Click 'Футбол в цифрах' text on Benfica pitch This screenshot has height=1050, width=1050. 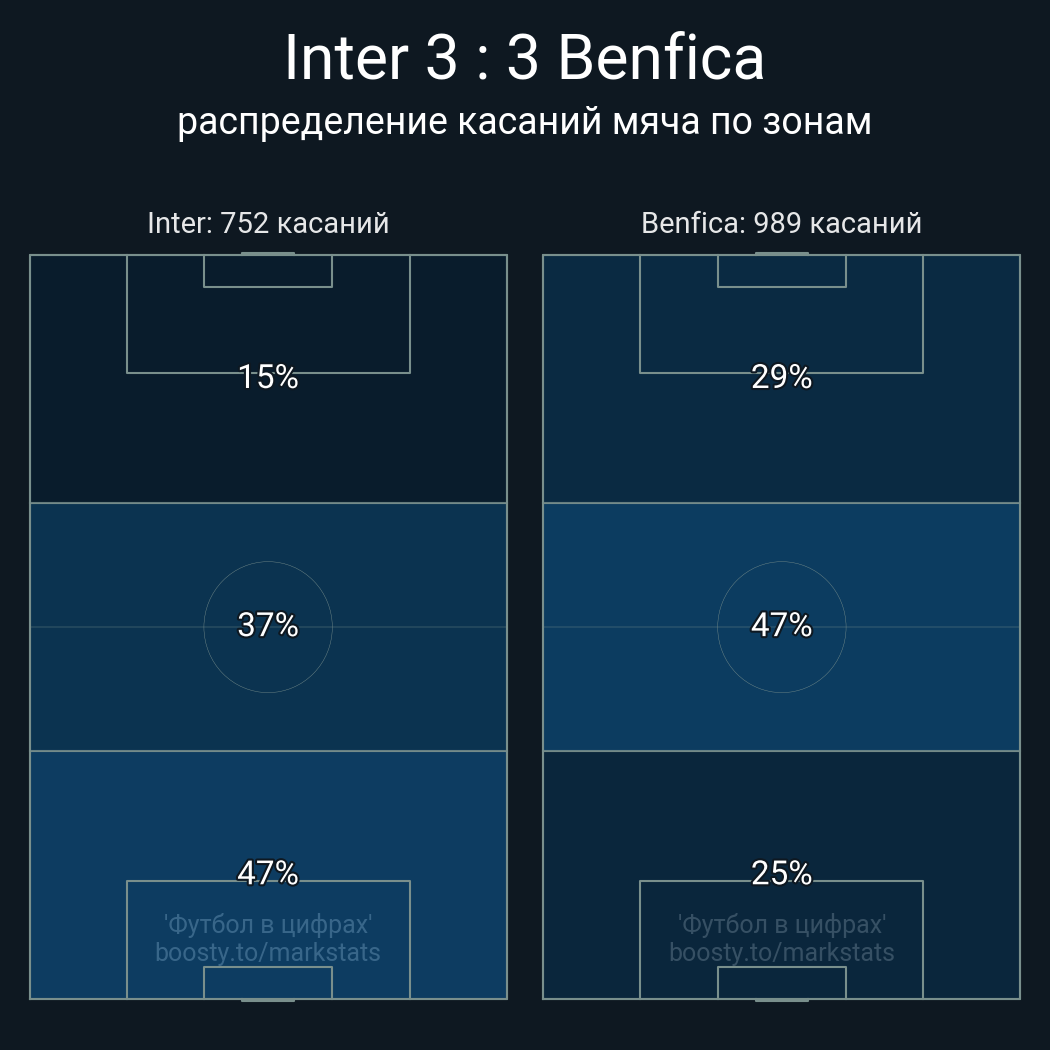click(x=781, y=924)
